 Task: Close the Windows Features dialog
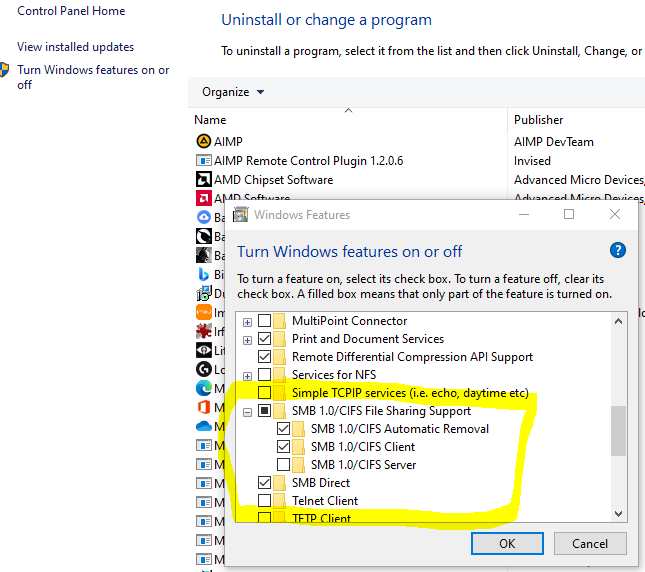click(x=615, y=214)
